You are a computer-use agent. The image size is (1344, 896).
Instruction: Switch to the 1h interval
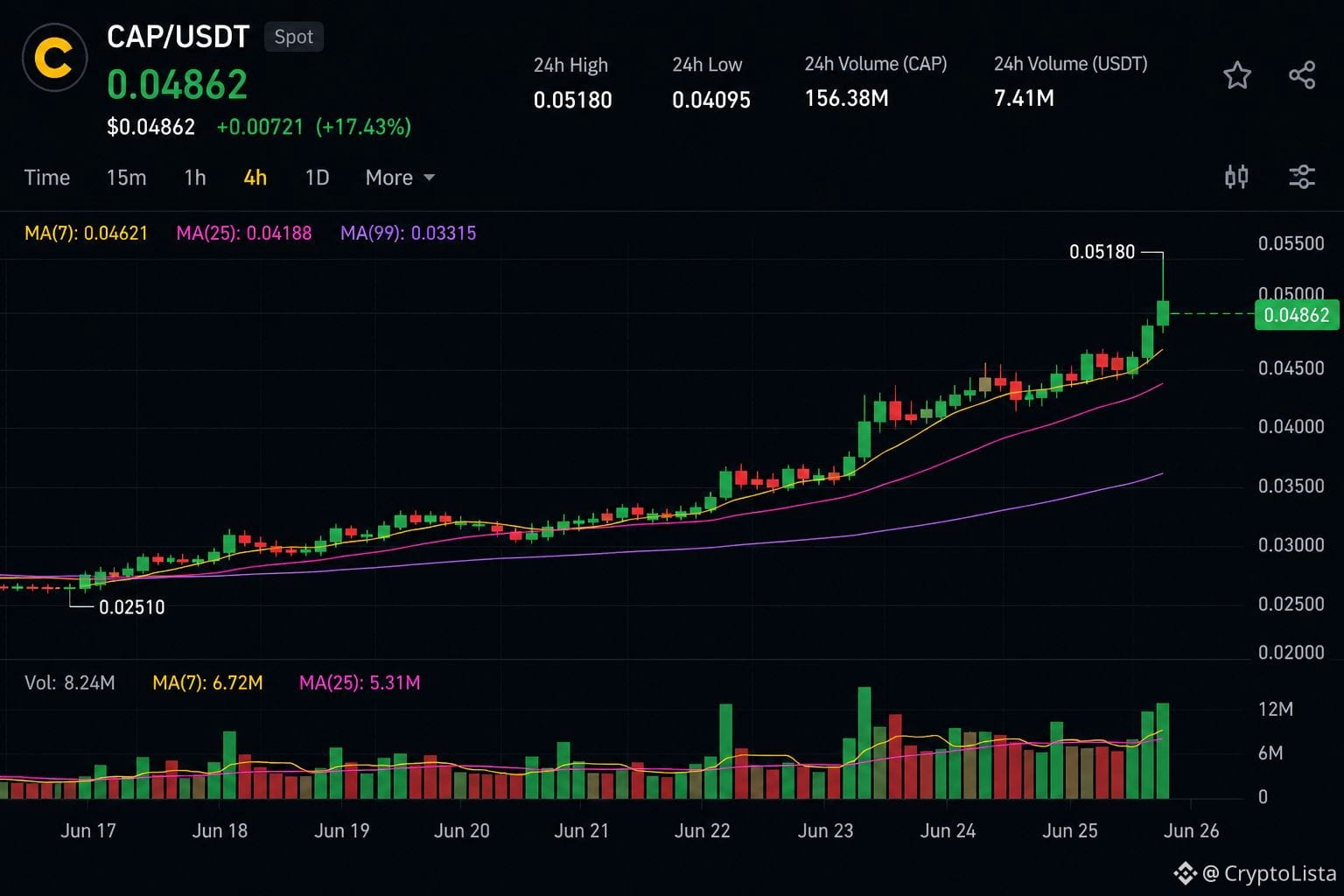coord(195,178)
